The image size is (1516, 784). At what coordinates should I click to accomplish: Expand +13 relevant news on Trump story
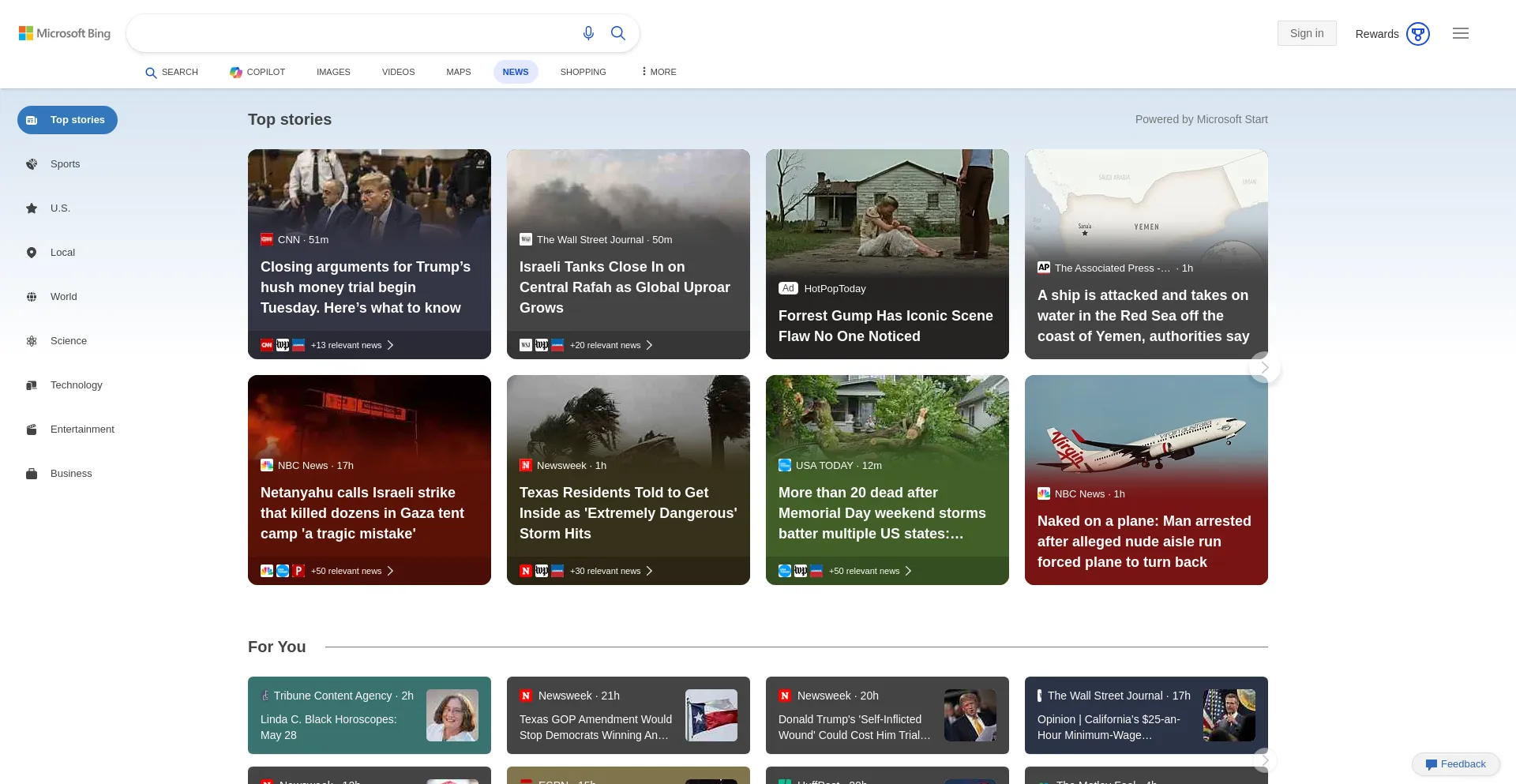coord(352,345)
